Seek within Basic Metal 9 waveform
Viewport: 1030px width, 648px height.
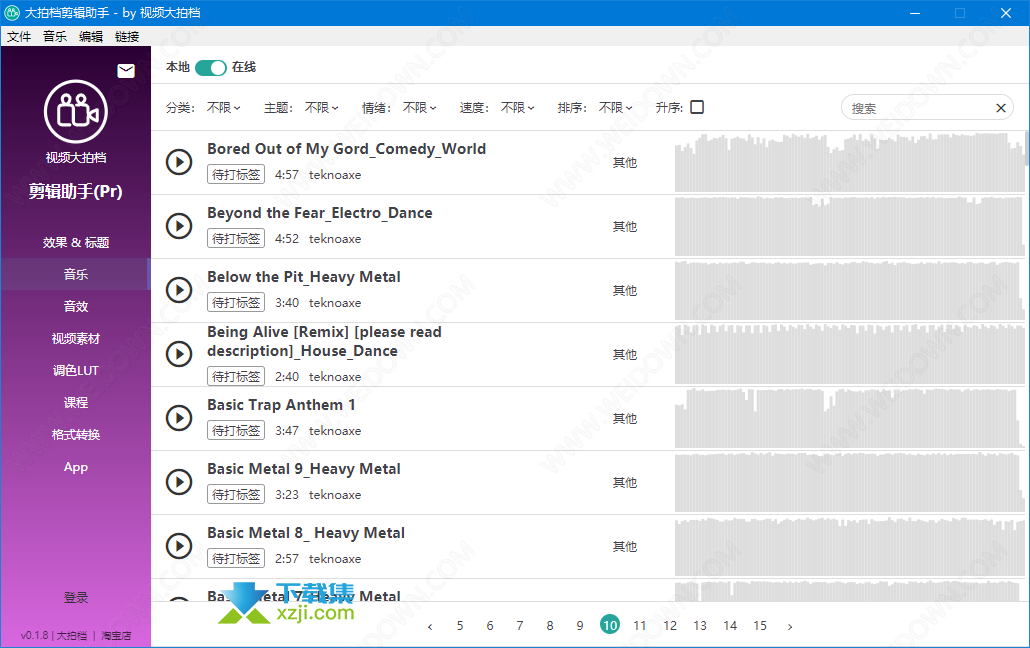pos(849,482)
